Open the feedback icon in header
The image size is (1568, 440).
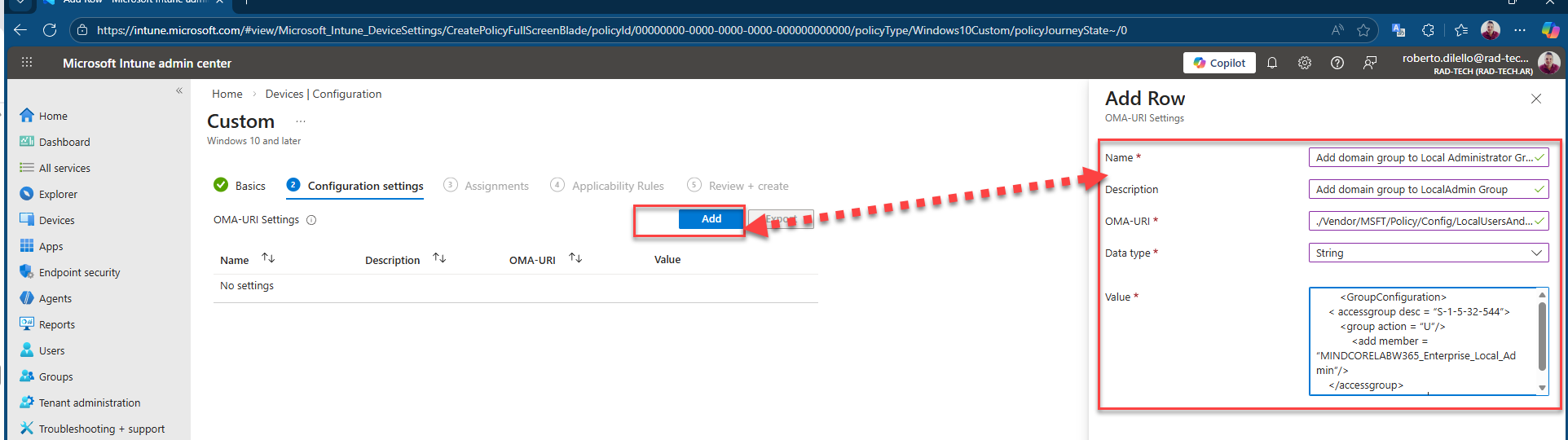1370,63
